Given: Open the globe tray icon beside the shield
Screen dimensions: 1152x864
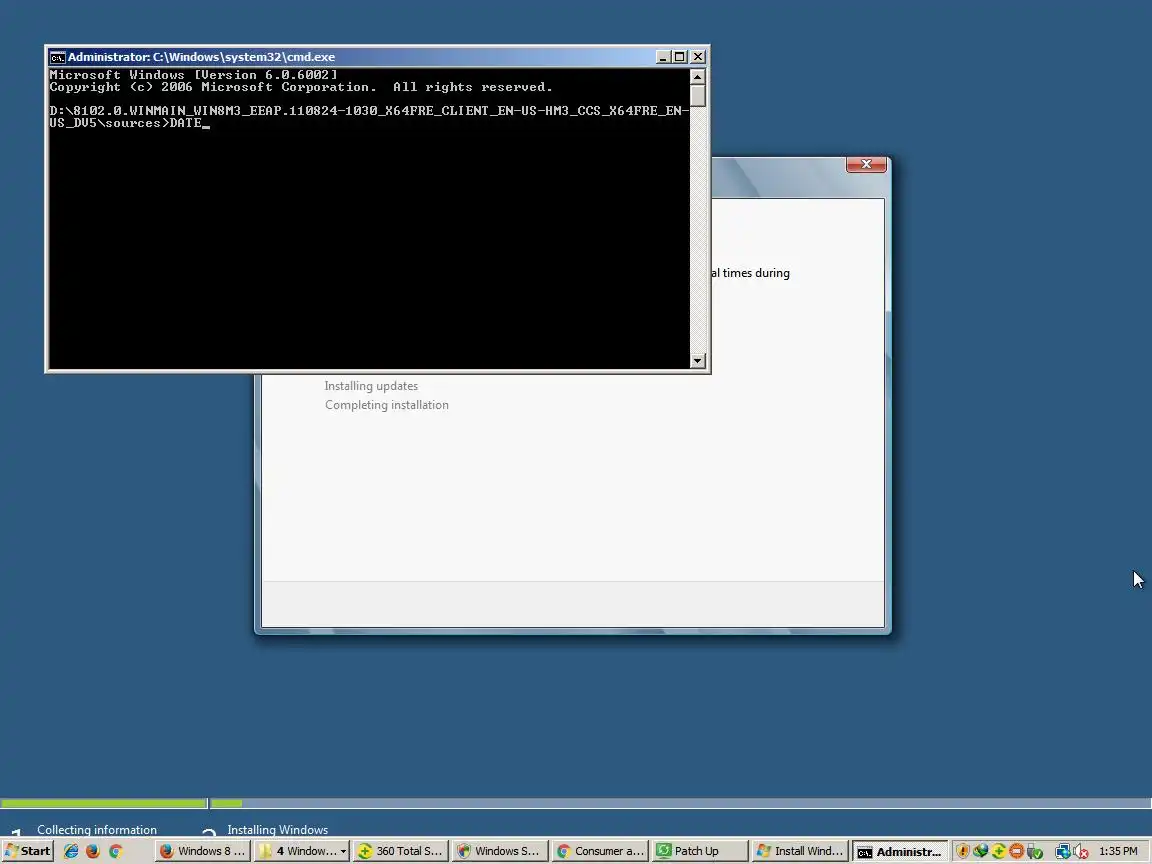Looking at the screenshot, I should [980, 851].
